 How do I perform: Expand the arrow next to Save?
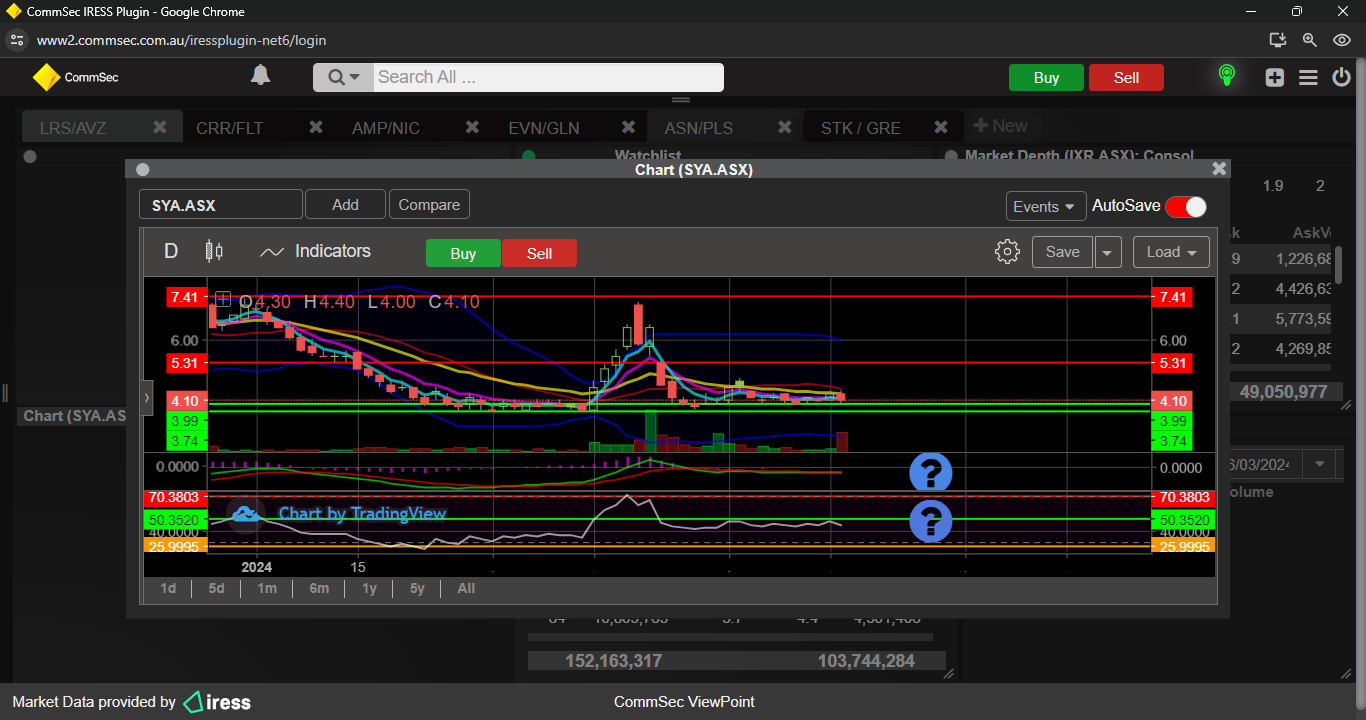1107,252
